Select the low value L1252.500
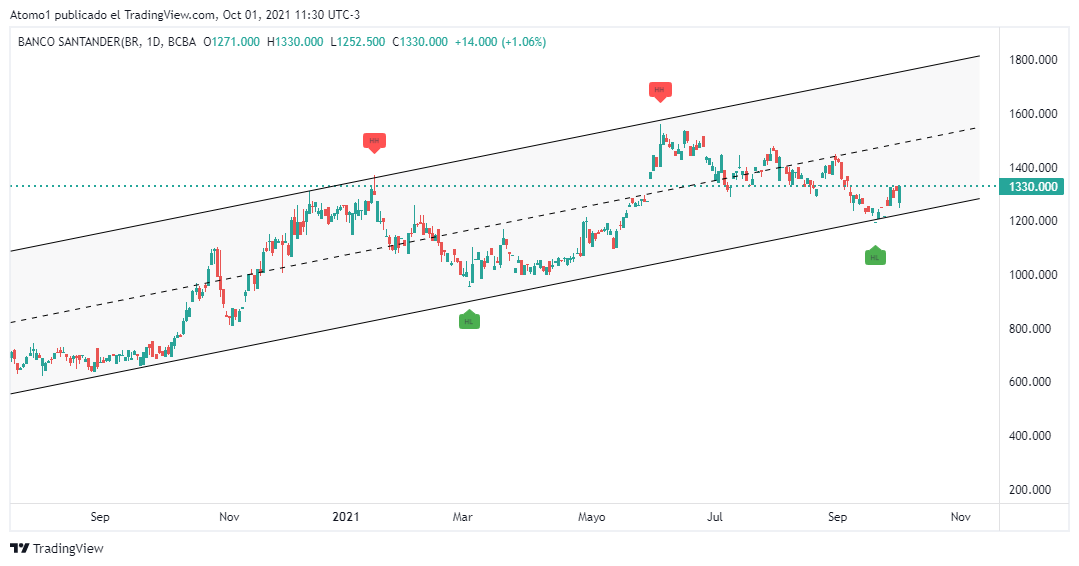Viewport: 1079px width, 566px height. (x=358, y=41)
